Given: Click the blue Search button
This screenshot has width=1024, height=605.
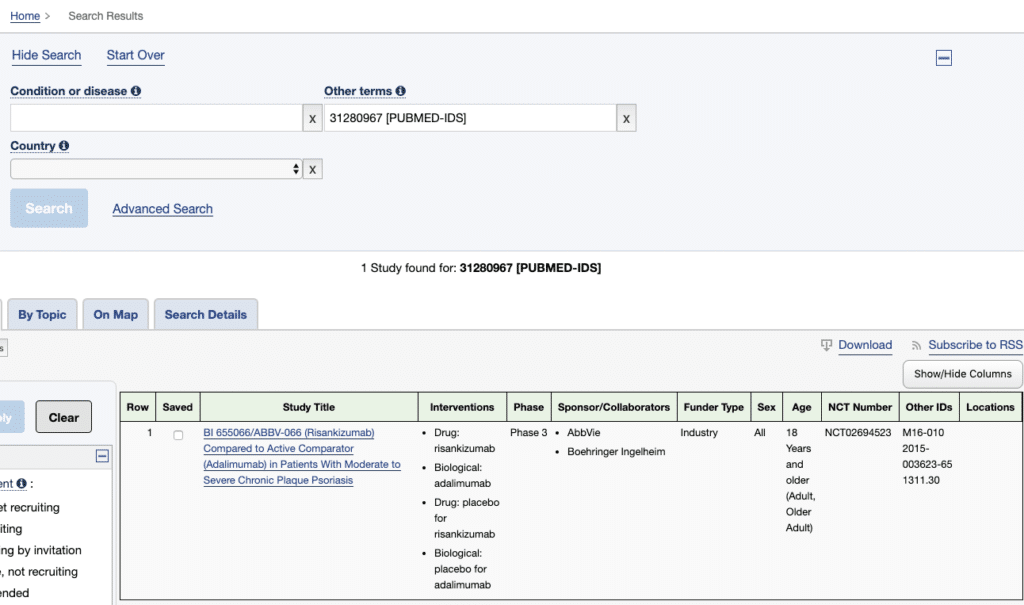Looking at the screenshot, I should [49, 208].
